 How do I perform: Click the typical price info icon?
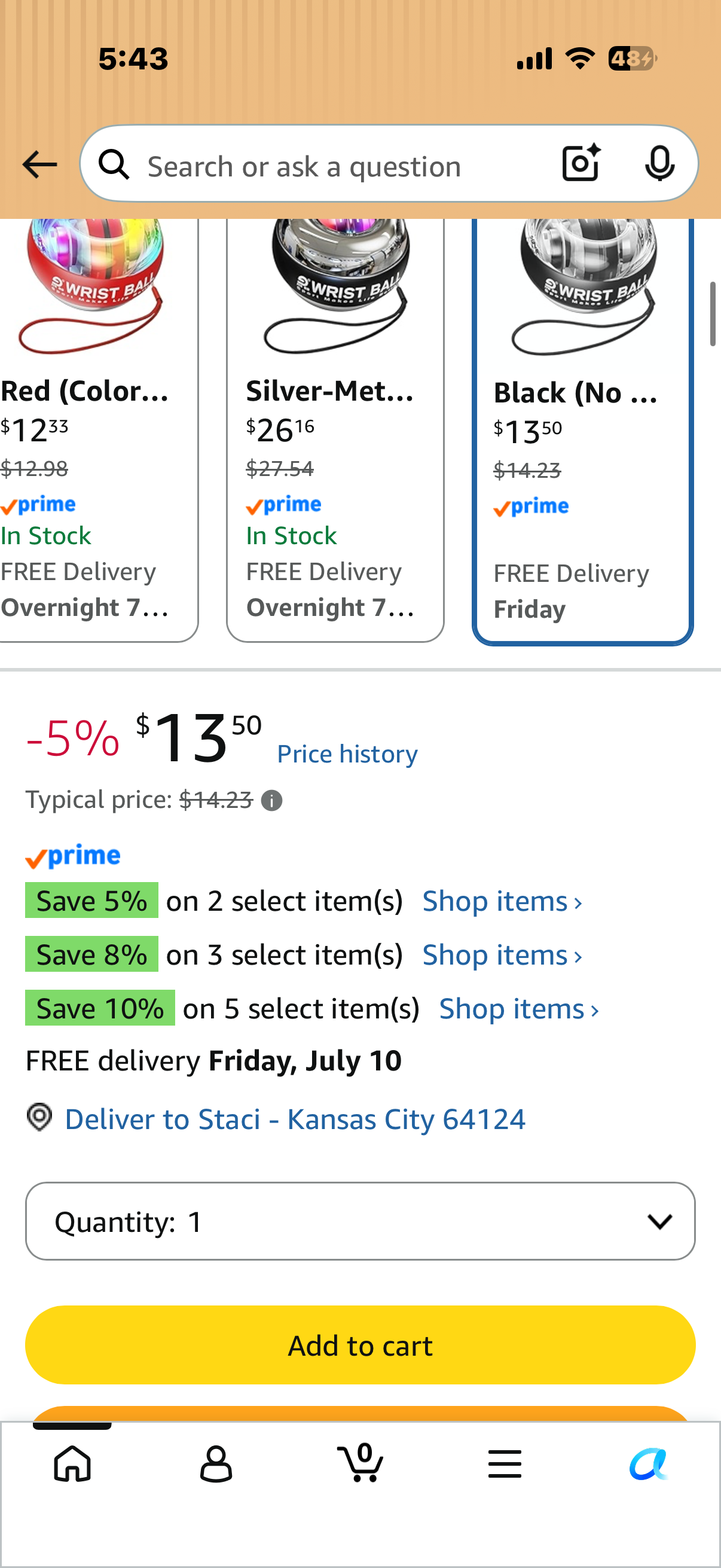point(271,800)
